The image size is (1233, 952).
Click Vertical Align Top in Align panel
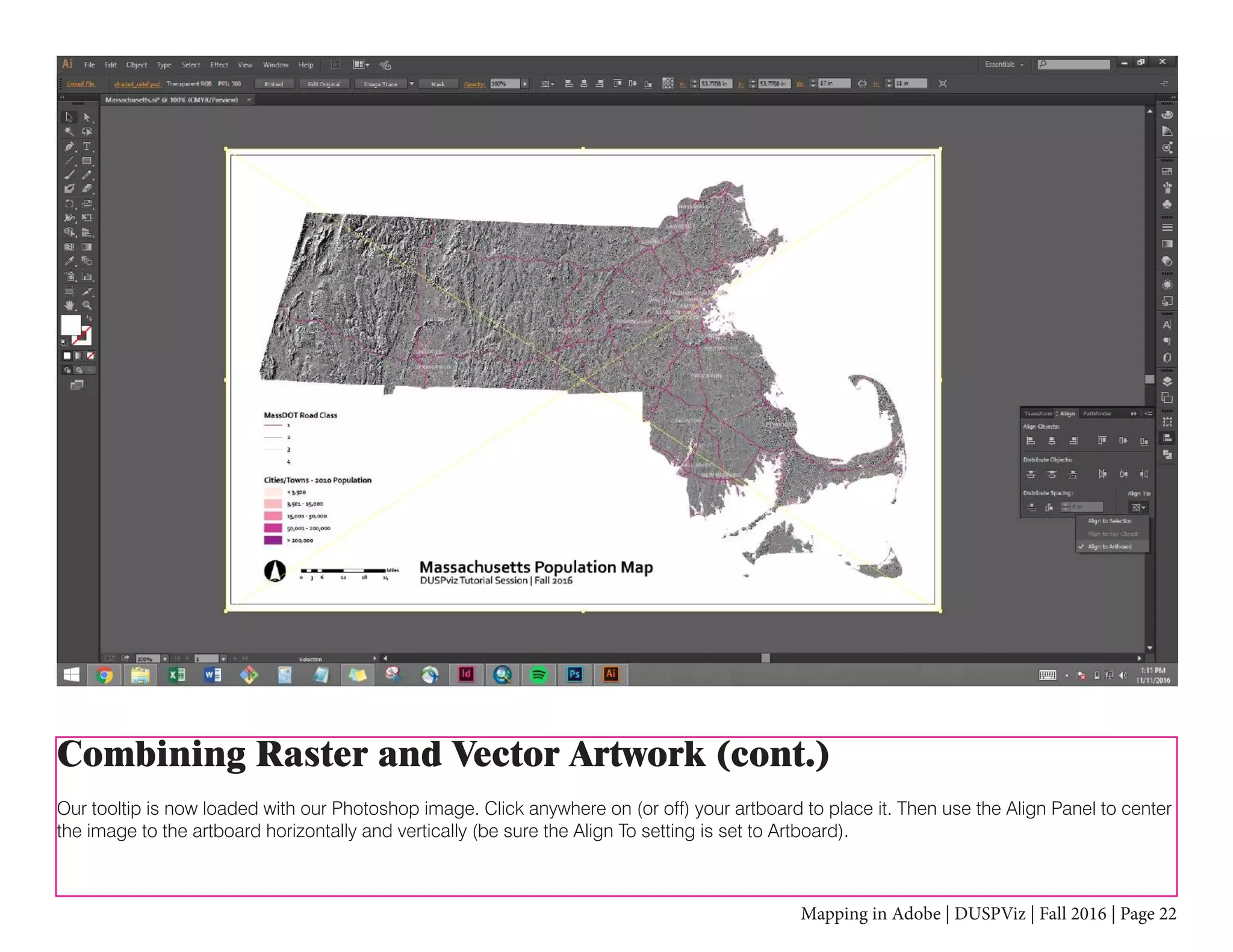pyautogui.click(x=1102, y=441)
